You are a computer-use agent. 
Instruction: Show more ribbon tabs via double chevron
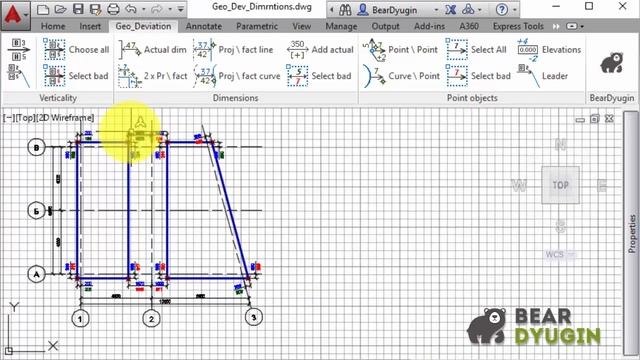tap(556, 27)
